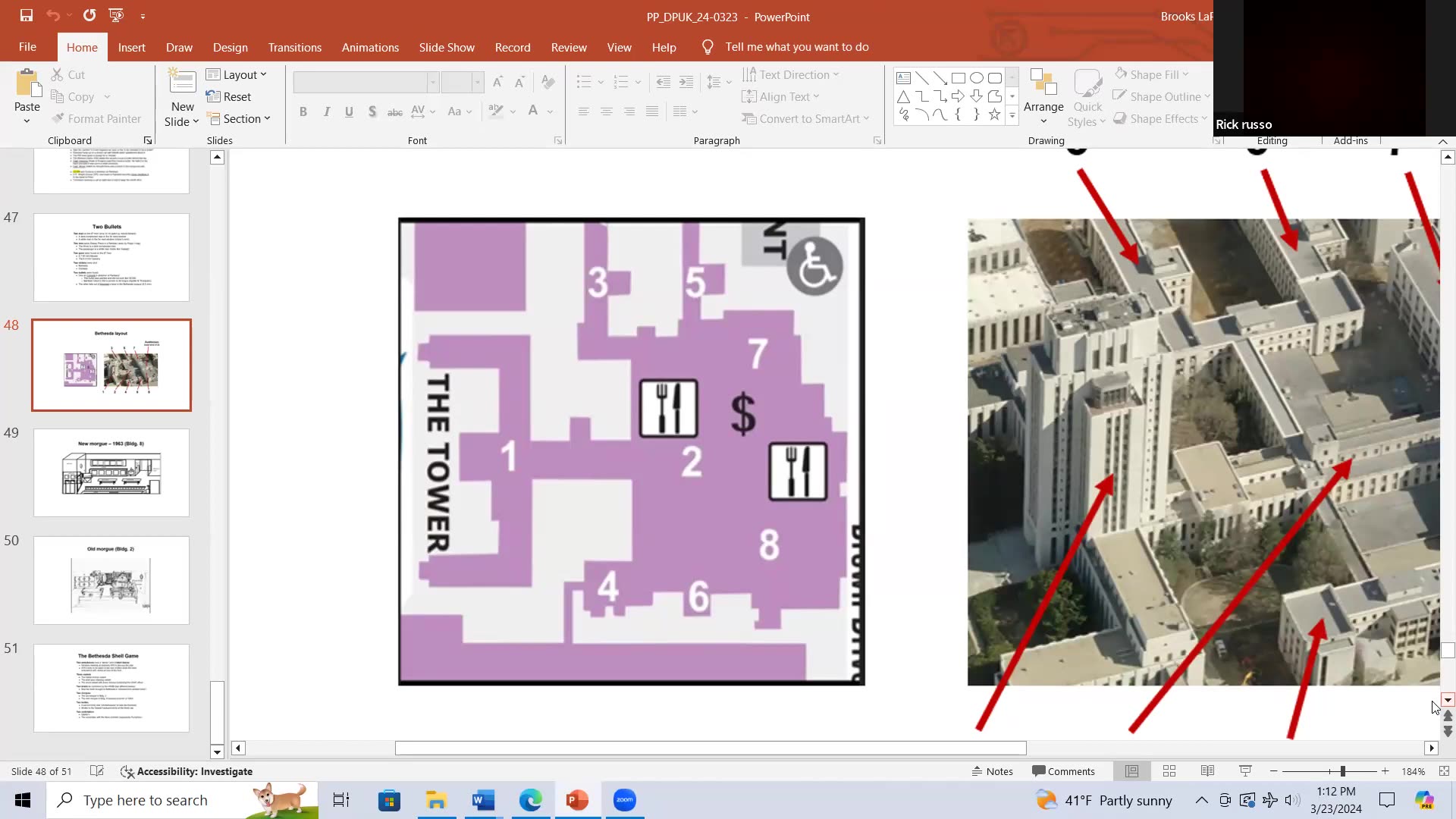
Task: Click the Save icon in title bar
Action: 26,15
